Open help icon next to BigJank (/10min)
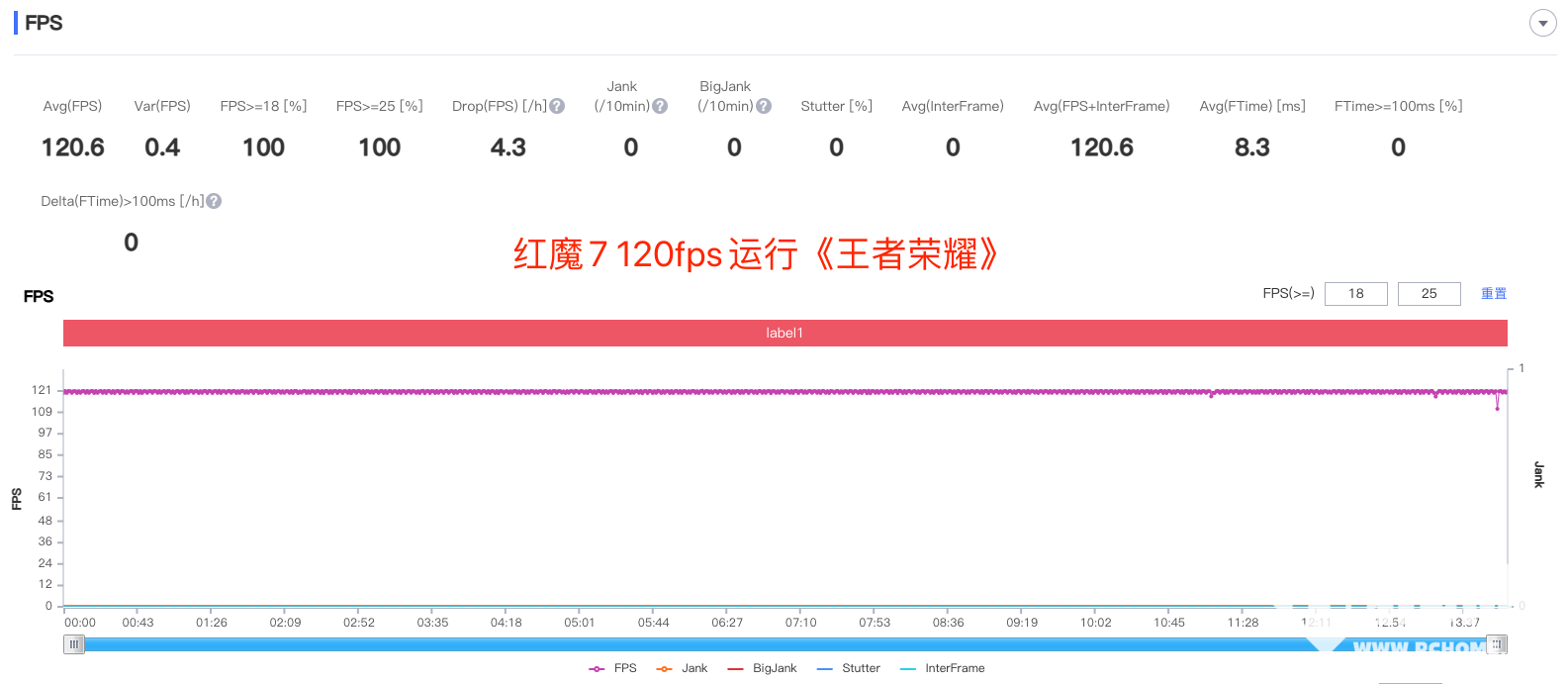This screenshot has height=684, width=1568. click(x=764, y=106)
